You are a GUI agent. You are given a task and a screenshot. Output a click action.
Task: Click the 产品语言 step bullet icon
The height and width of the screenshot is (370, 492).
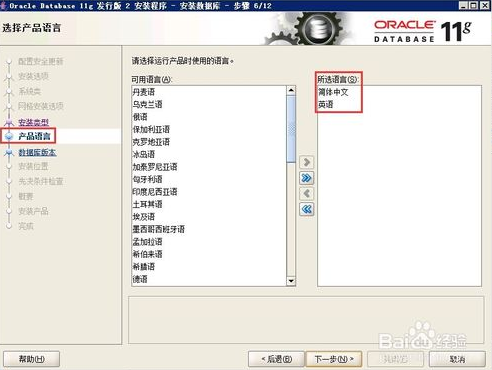point(9,136)
